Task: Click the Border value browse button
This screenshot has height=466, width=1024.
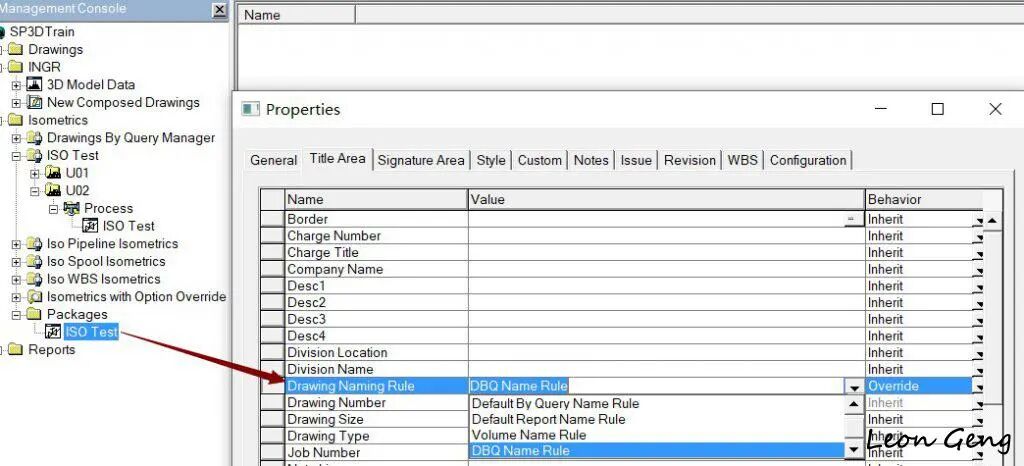Action: pyautogui.click(x=853, y=219)
